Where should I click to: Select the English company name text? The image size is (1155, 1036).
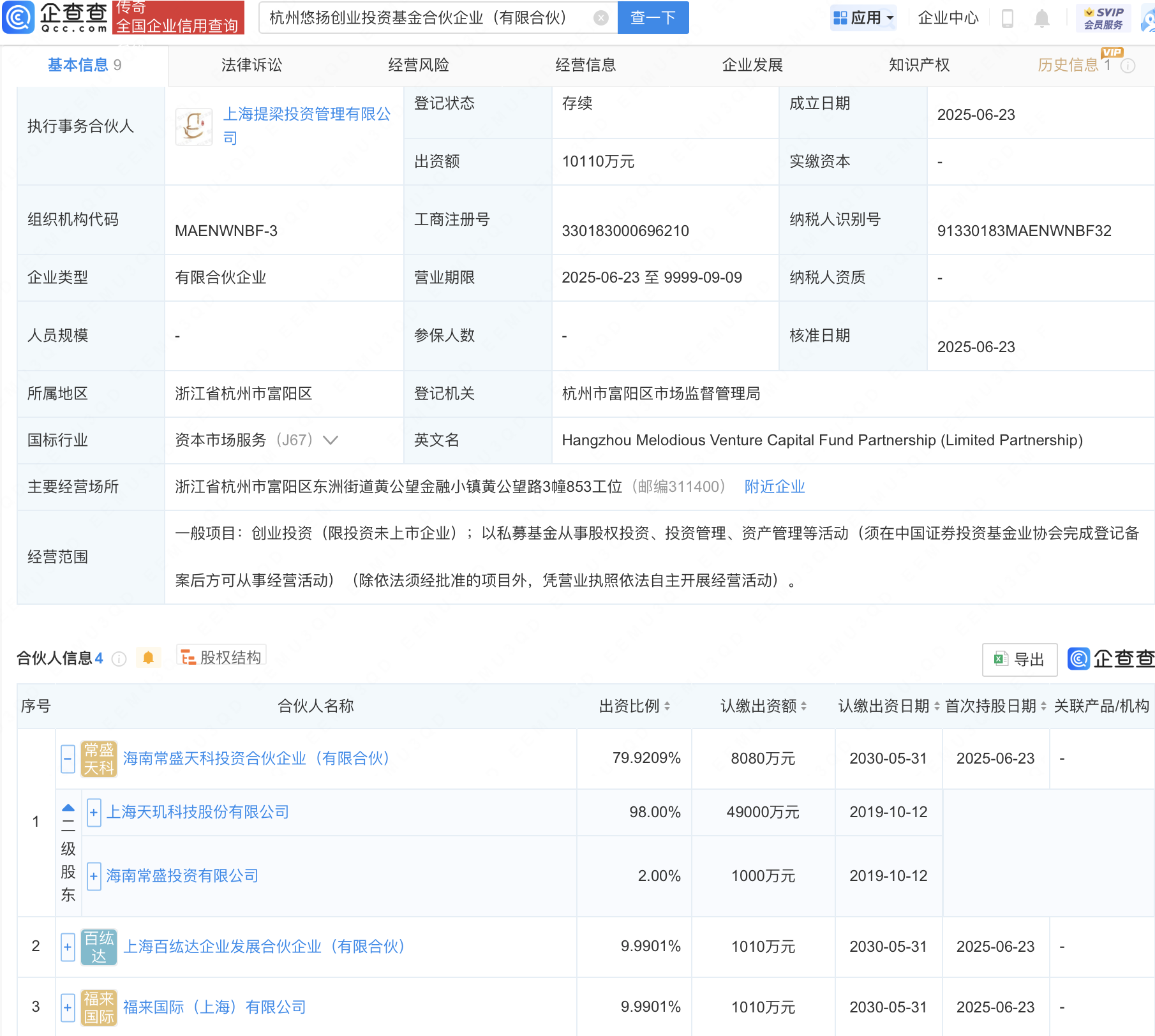tap(823, 440)
